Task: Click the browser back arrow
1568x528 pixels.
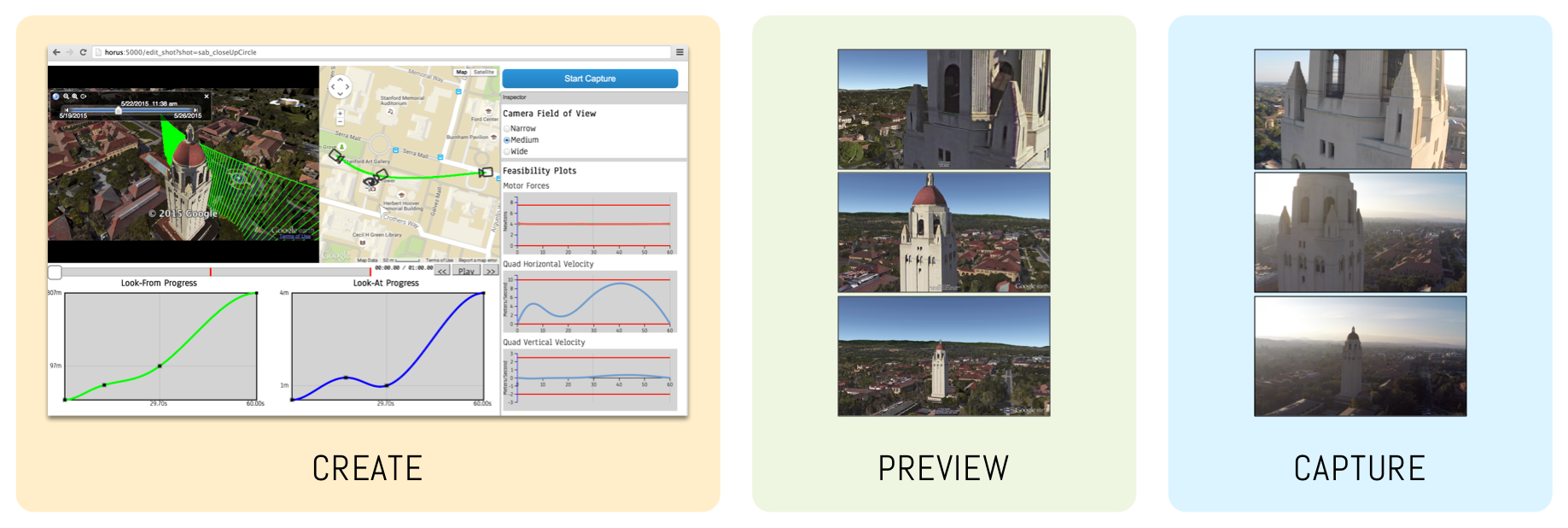Action: pos(56,52)
